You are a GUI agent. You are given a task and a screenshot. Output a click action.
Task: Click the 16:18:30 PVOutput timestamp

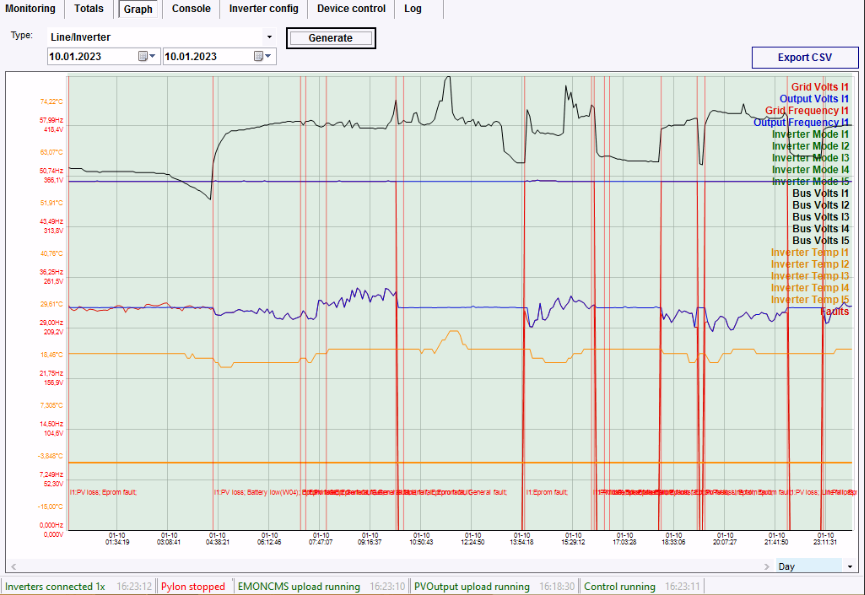(557, 586)
